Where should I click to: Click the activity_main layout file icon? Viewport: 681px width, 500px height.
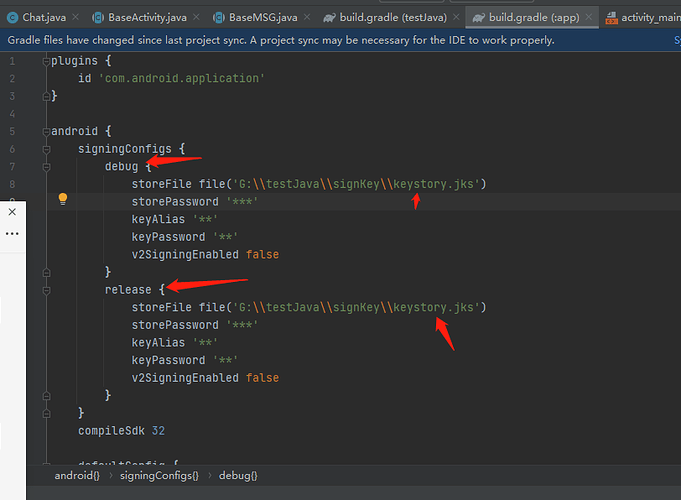pyautogui.click(x=612, y=18)
